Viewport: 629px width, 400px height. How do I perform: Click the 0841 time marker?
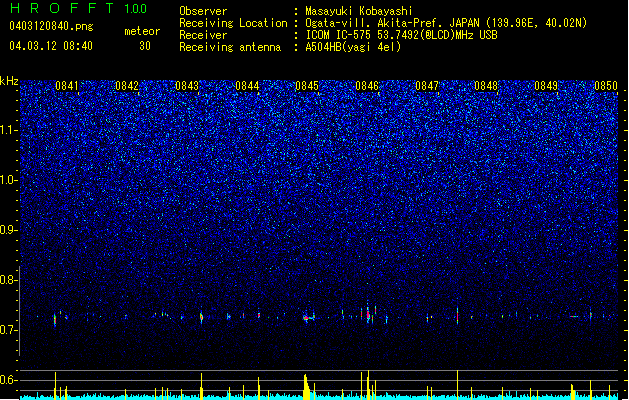(x=67, y=86)
